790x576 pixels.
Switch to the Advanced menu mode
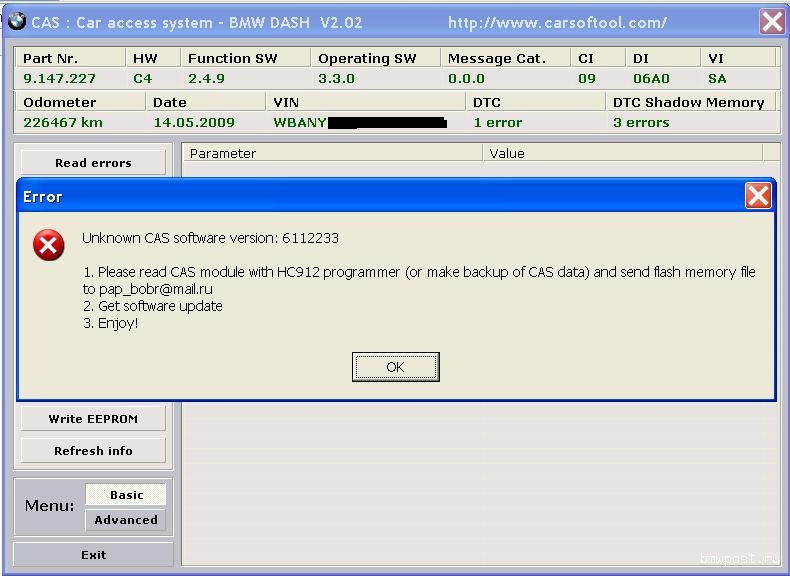126,520
